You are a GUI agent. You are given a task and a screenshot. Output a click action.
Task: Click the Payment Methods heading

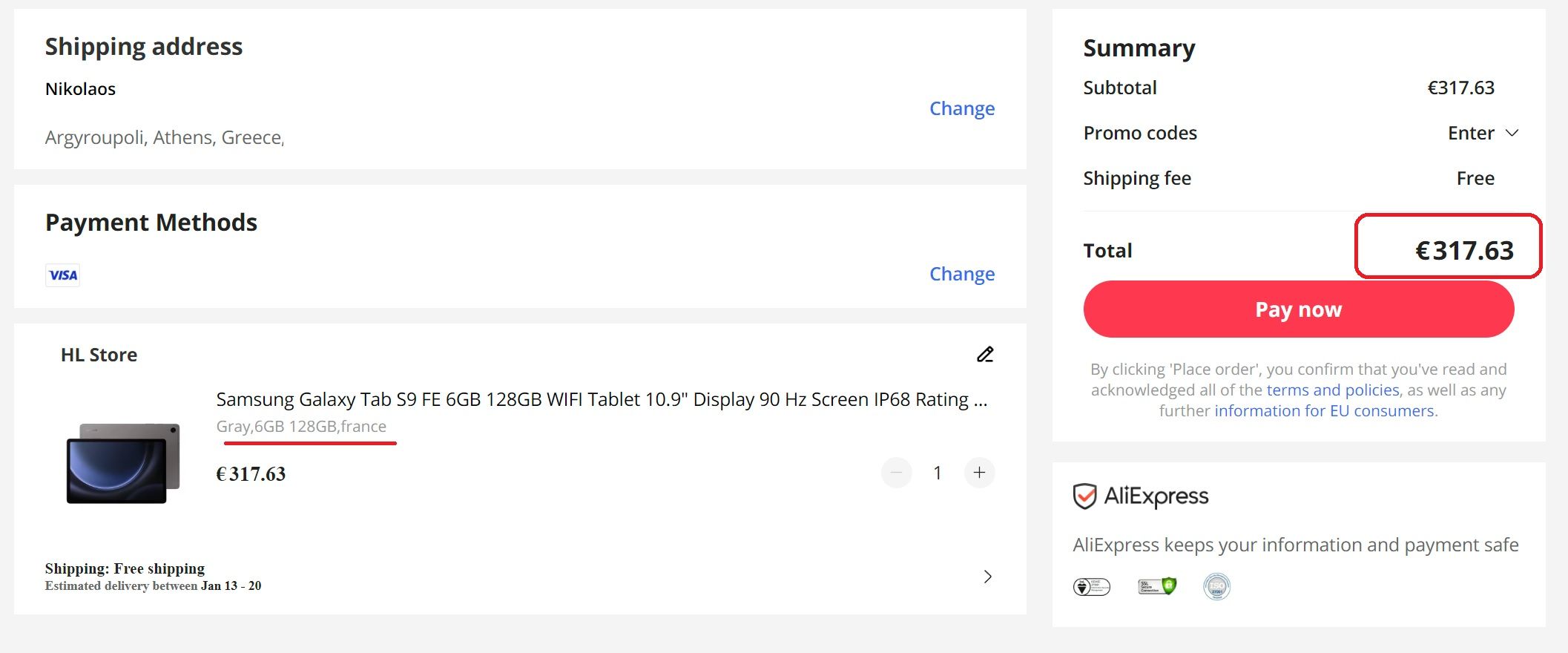click(151, 223)
